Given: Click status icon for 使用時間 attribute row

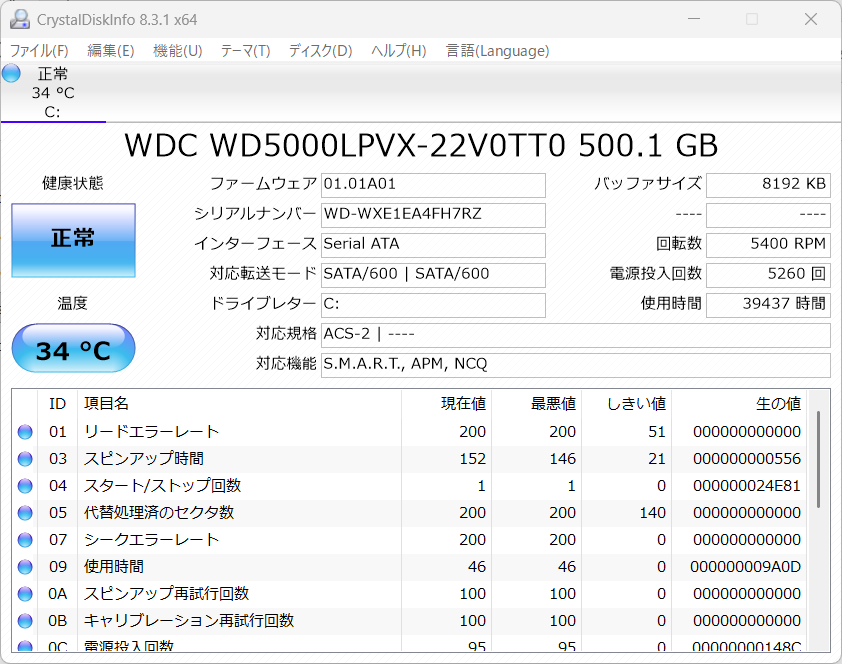Looking at the screenshot, I should [x=25, y=567].
